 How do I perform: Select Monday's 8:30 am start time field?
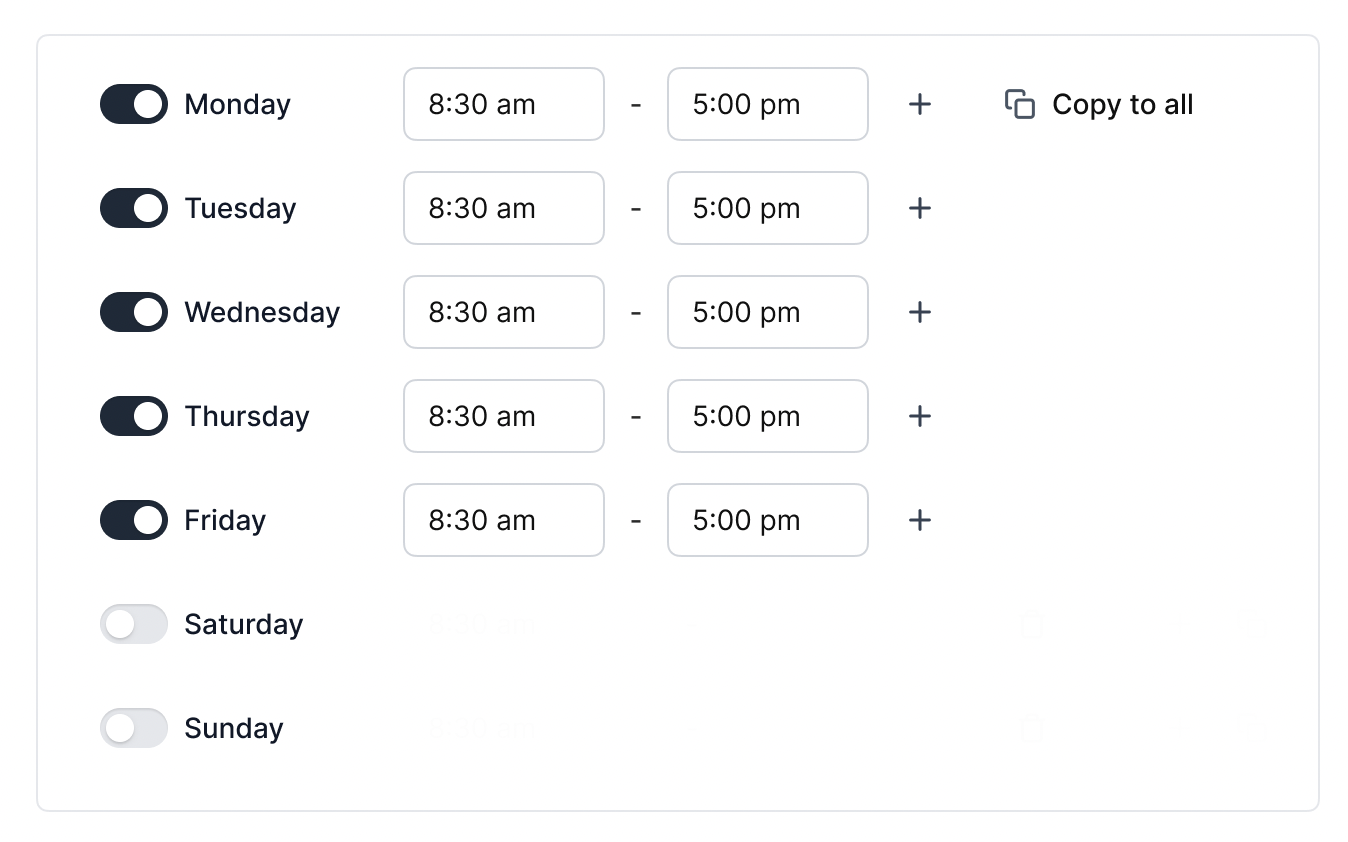503,104
